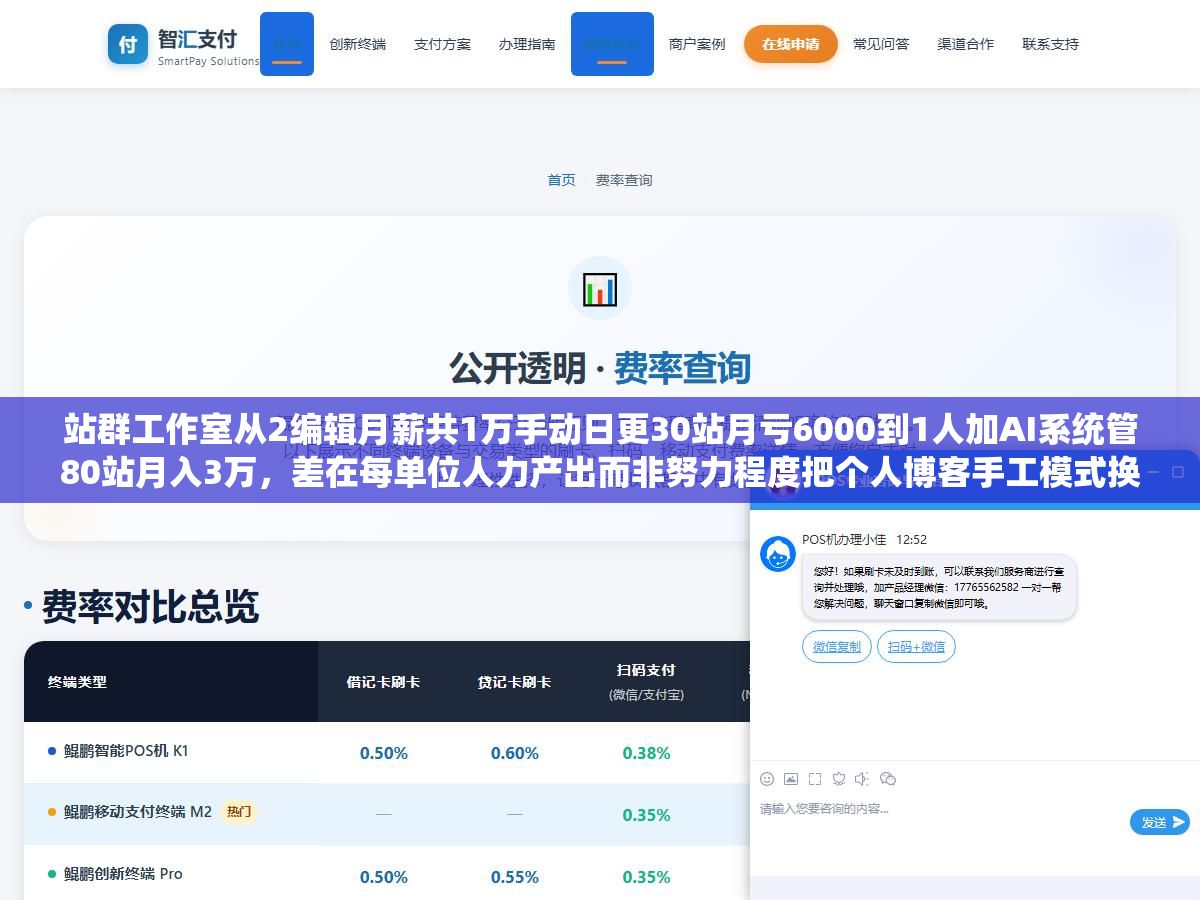Open 常见问答 menu item
The width and height of the screenshot is (1200, 900).
tap(881, 44)
